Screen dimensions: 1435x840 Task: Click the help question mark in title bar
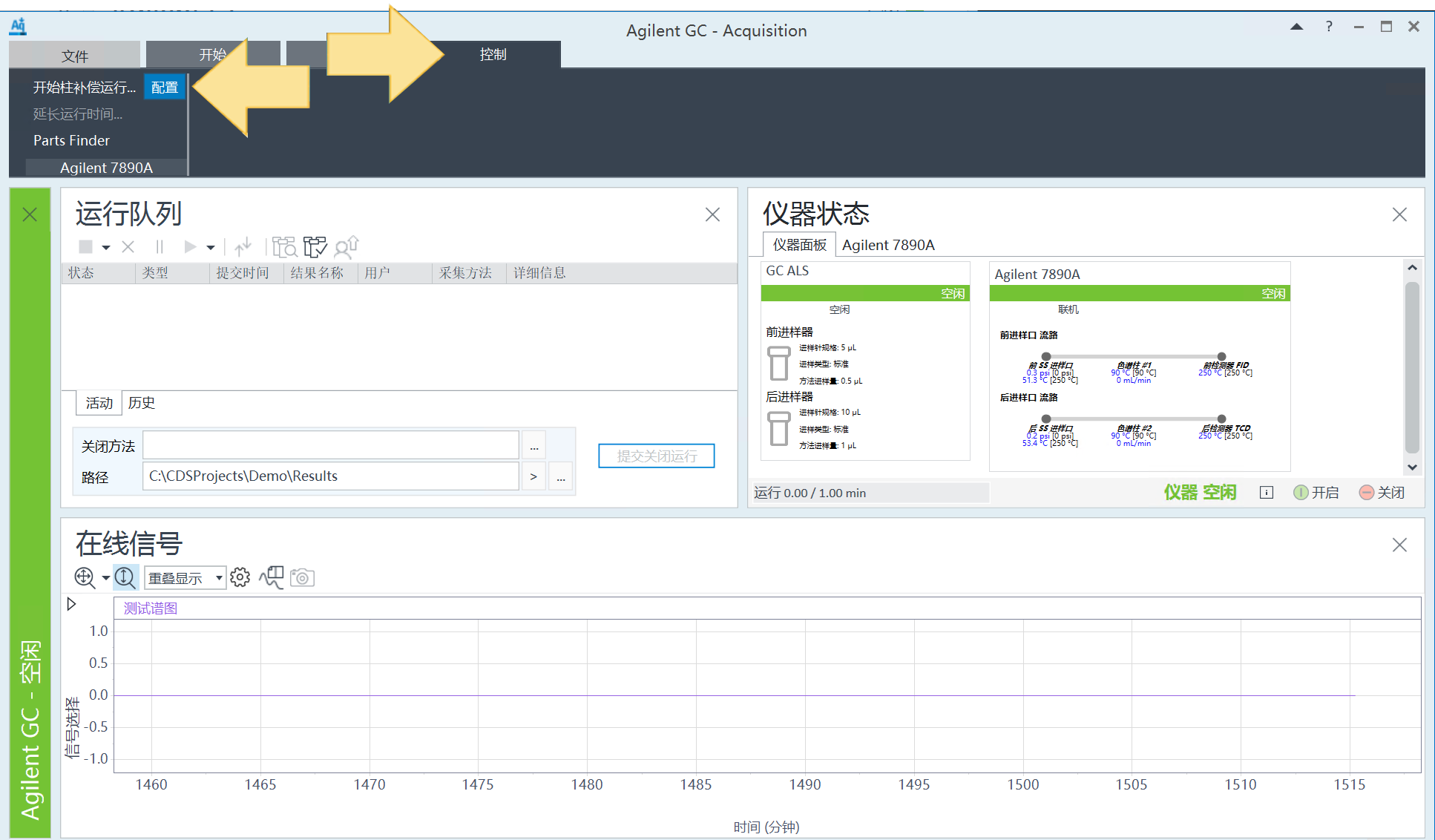pyautogui.click(x=1329, y=27)
